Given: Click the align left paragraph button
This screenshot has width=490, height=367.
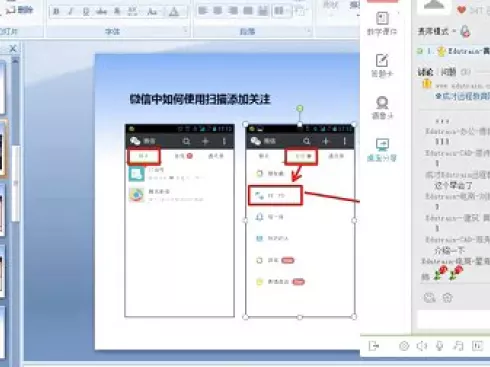Looking at the screenshot, I should (x=202, y=11).
